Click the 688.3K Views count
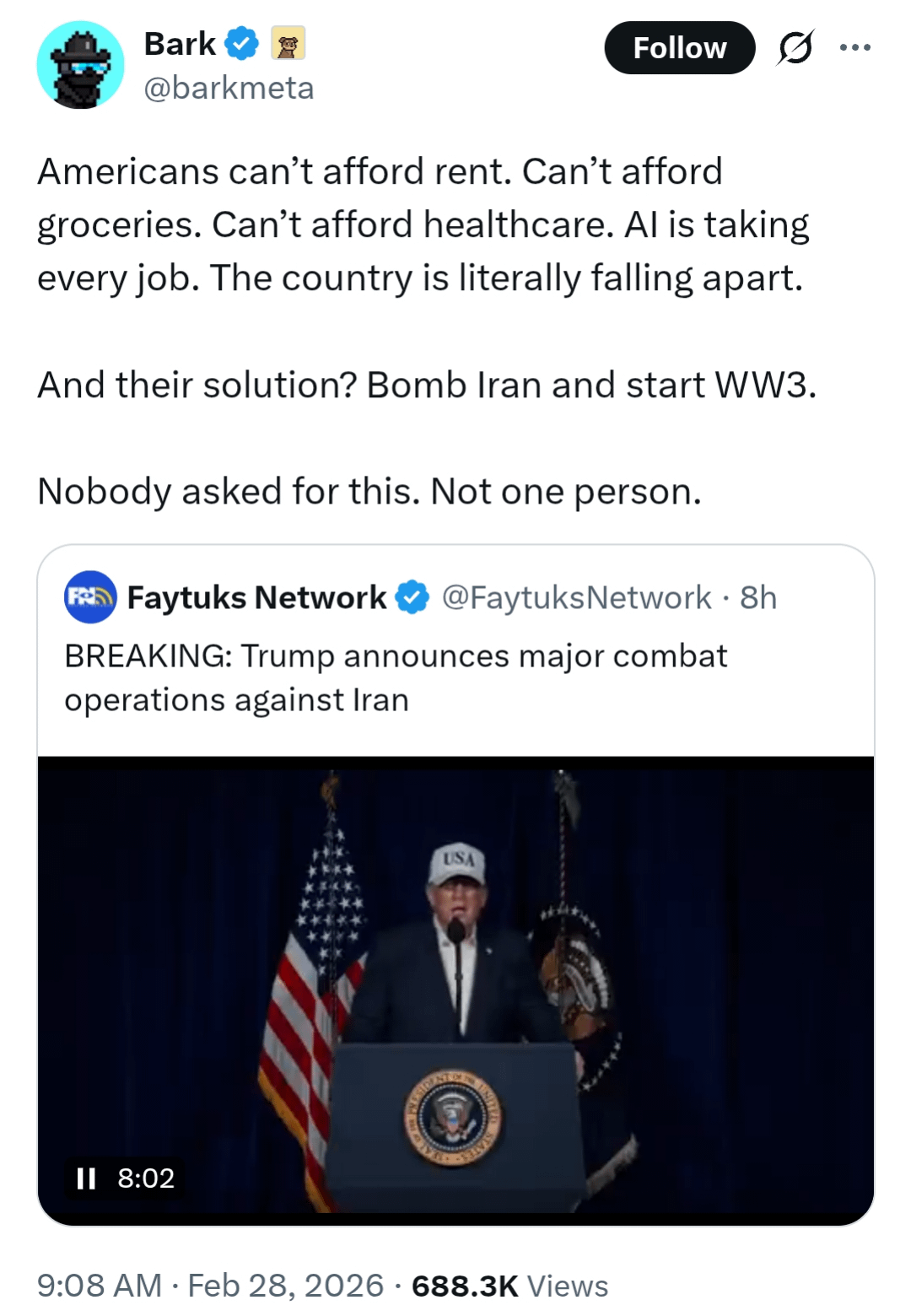This screenshot has height=1316, width=911. click(x=509, y=1286)
